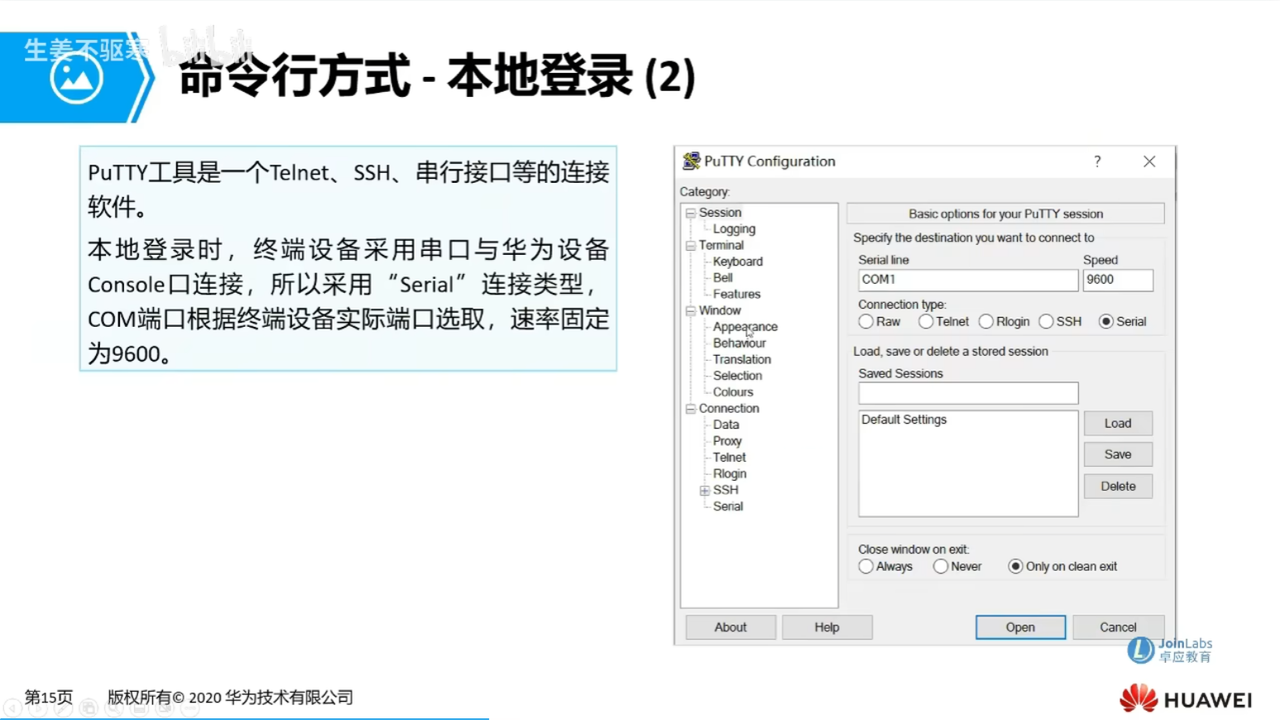Go to the previous slide with the slideshow arrow
This screenshot has height=720, width=1280.
[13, 708]
